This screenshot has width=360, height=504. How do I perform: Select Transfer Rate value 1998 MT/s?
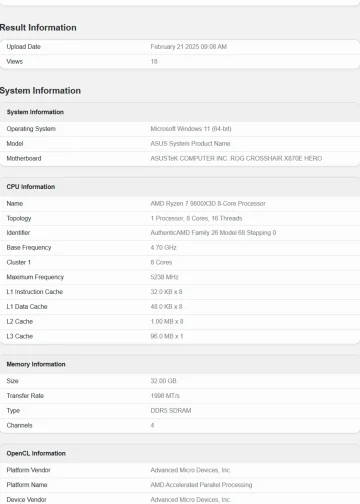pos(165,396)
